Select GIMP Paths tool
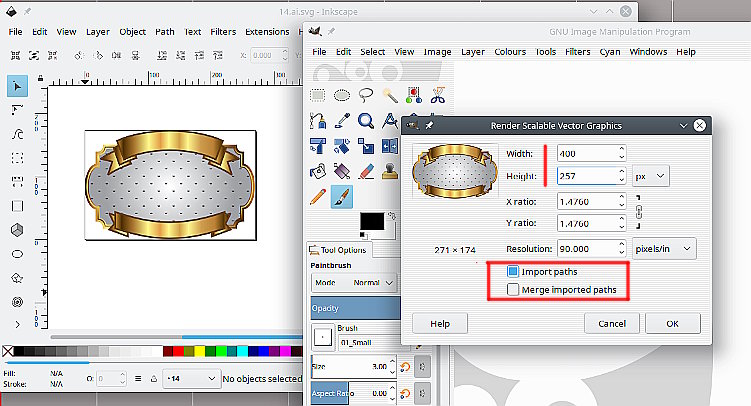Screen dimensions: 751x406 318,120
